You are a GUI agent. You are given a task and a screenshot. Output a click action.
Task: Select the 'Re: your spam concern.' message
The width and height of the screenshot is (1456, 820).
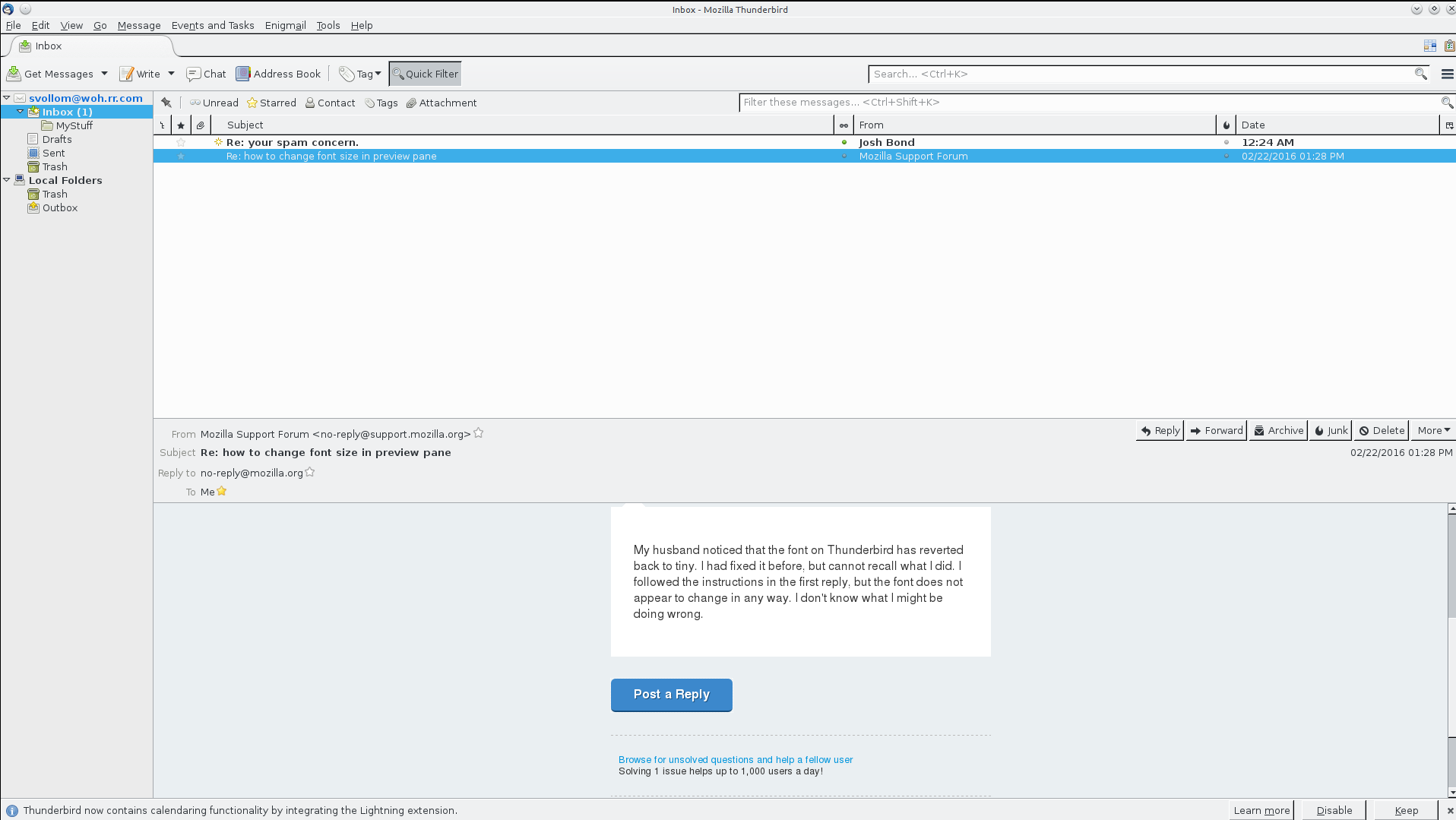pyautogui.click(x=804, y=142)
